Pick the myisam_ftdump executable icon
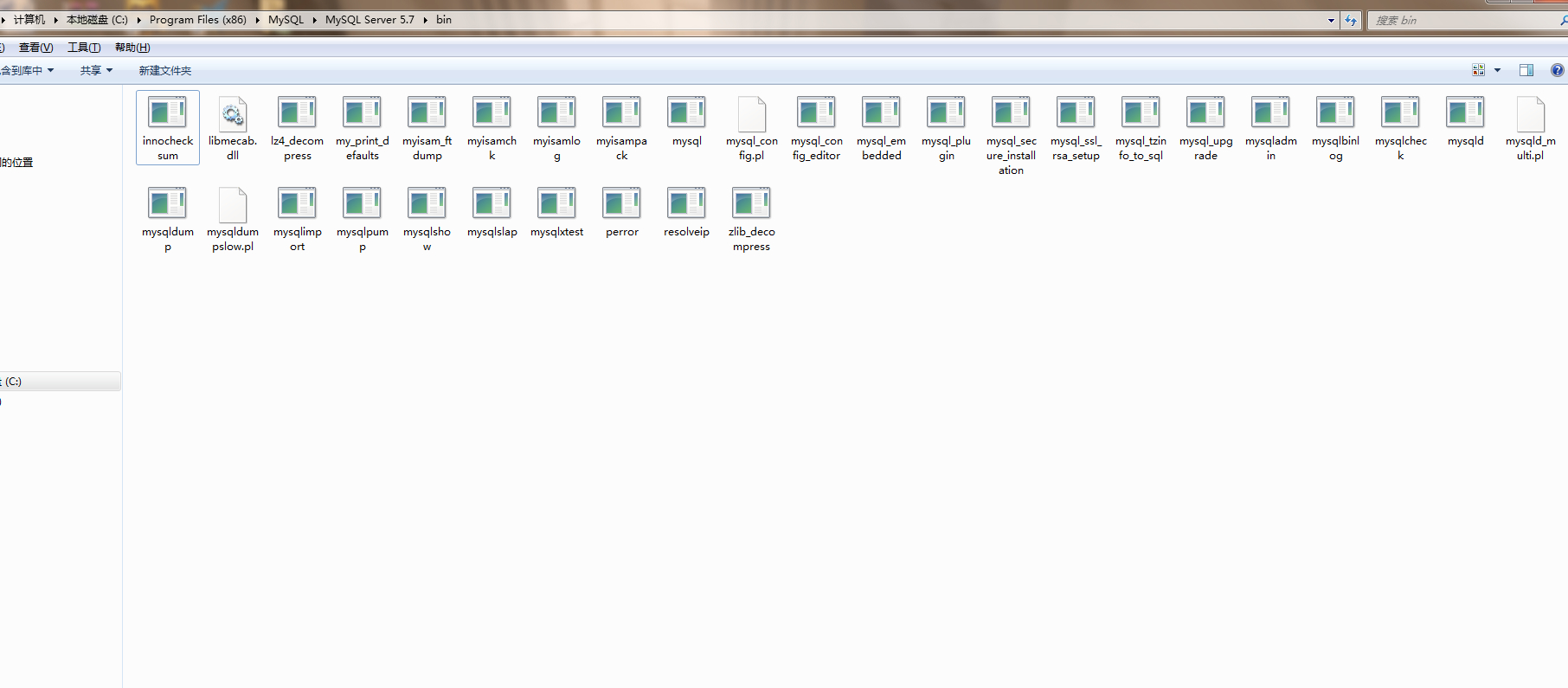This screenshot has height=688, width=1568. click(x=427, y=113)
